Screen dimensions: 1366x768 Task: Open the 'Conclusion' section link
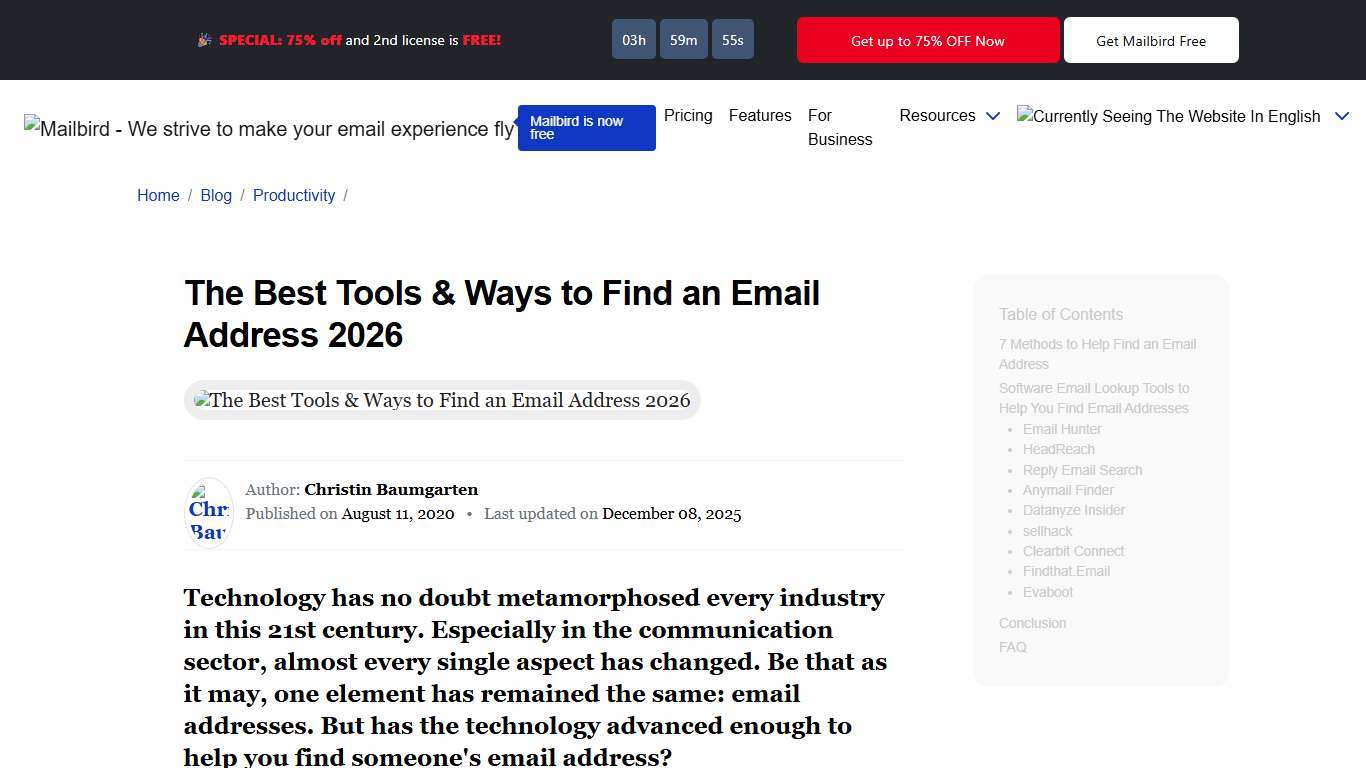1032,623
